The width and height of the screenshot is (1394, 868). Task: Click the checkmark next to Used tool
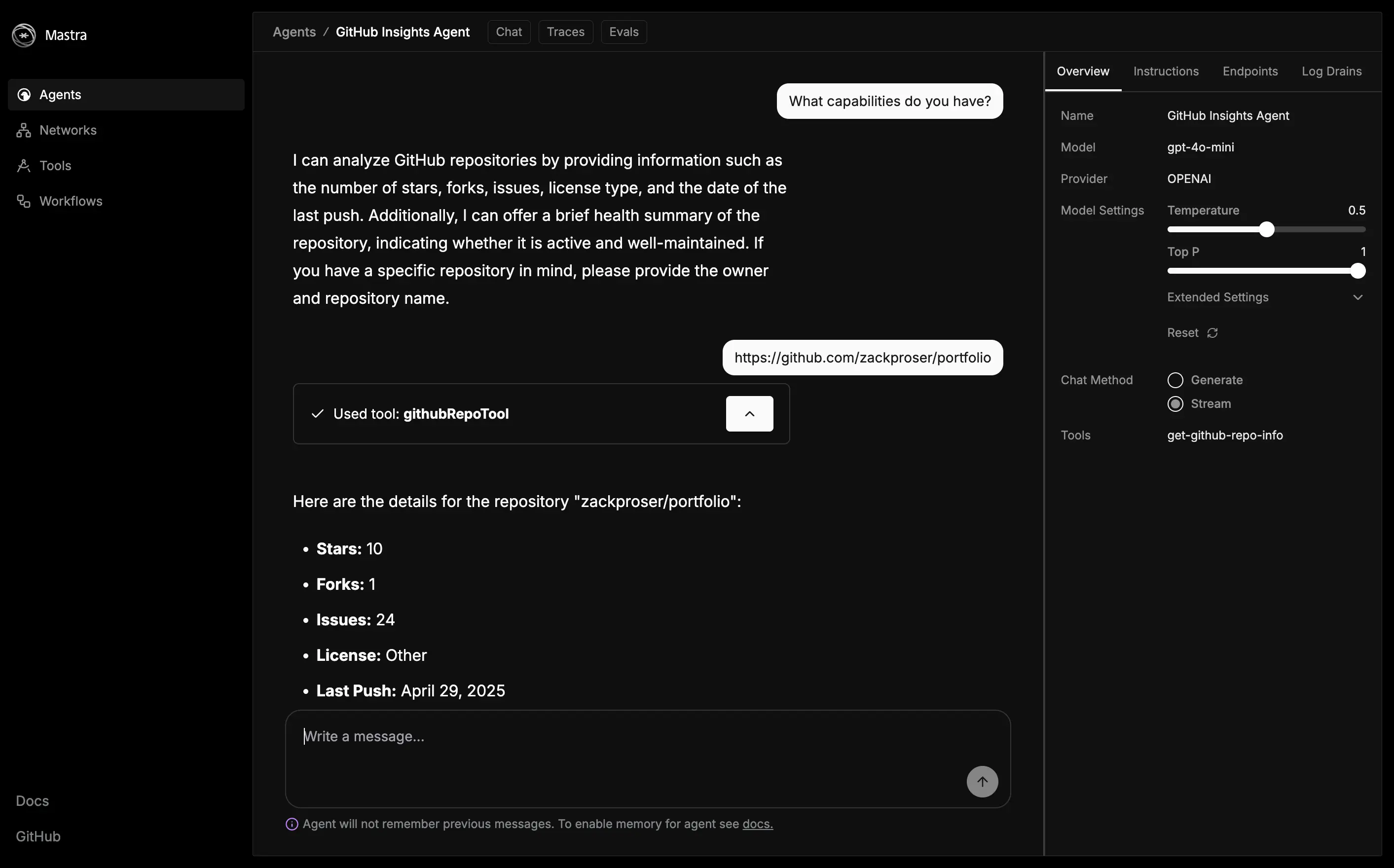317,414
